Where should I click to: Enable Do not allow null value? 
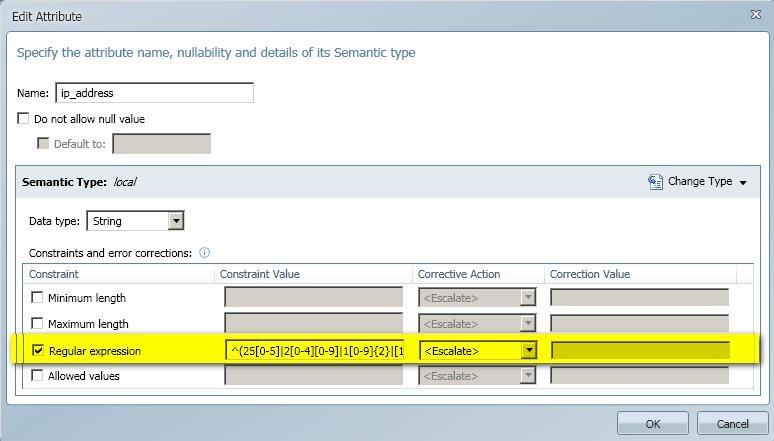(x=23, y=119)
